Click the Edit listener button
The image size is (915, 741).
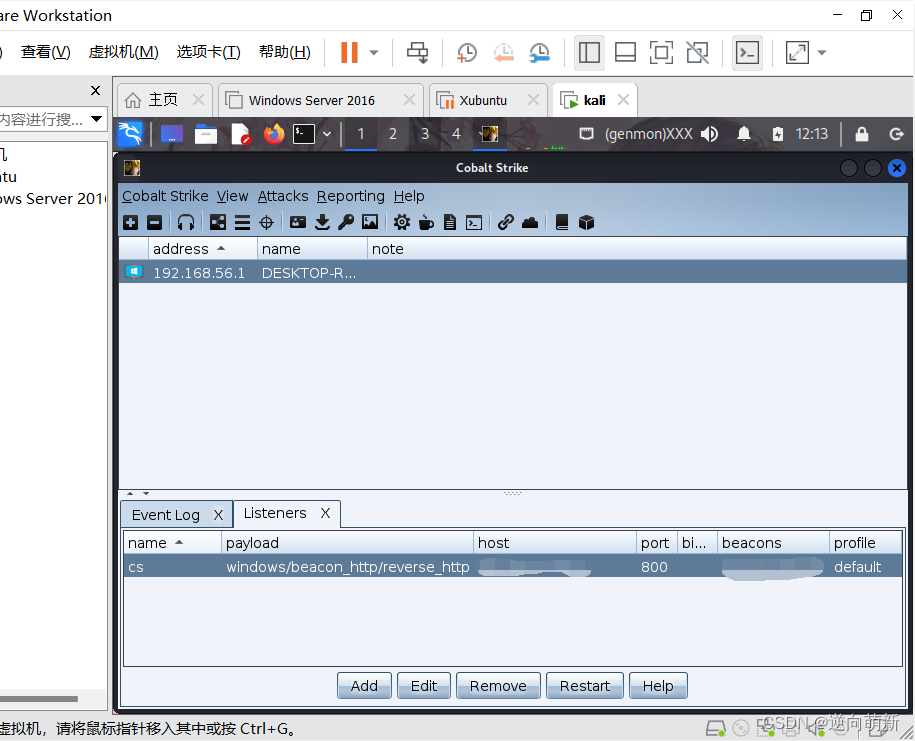coord(424,686)
